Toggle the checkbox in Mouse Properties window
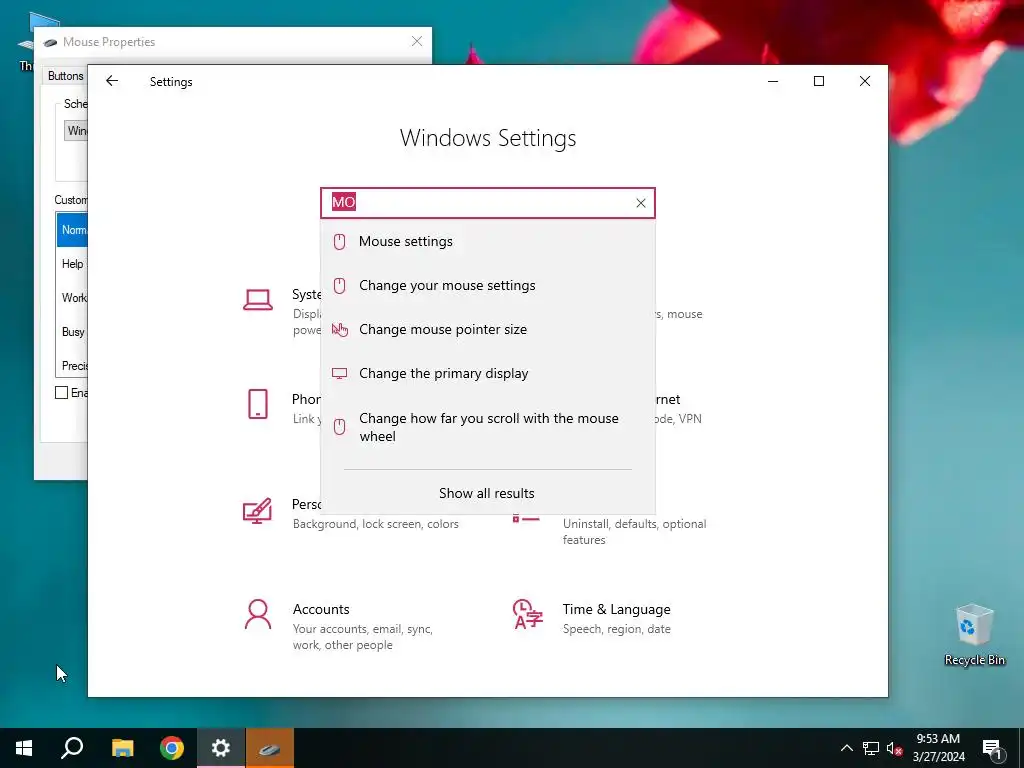The width and height of the screenshot is (1024, 768). (61, 392)
